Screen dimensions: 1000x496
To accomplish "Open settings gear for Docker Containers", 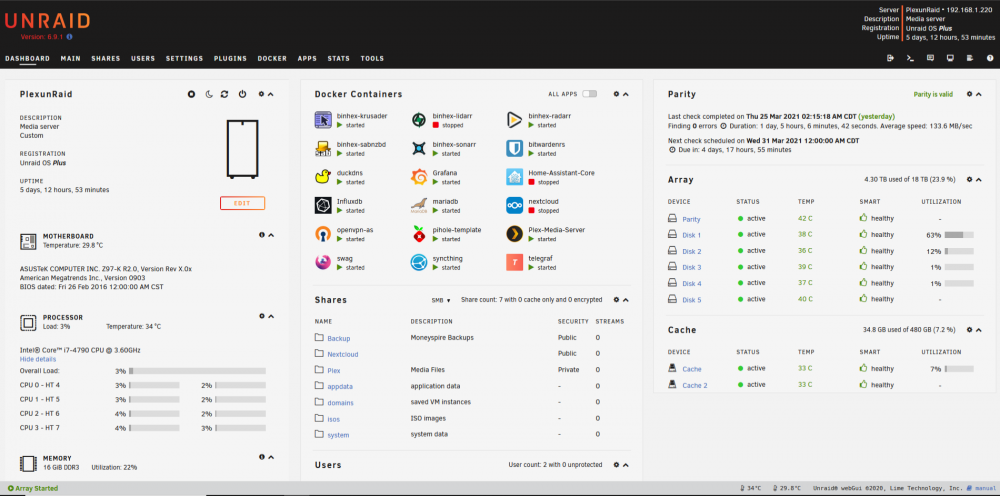I will pos(616,94).
